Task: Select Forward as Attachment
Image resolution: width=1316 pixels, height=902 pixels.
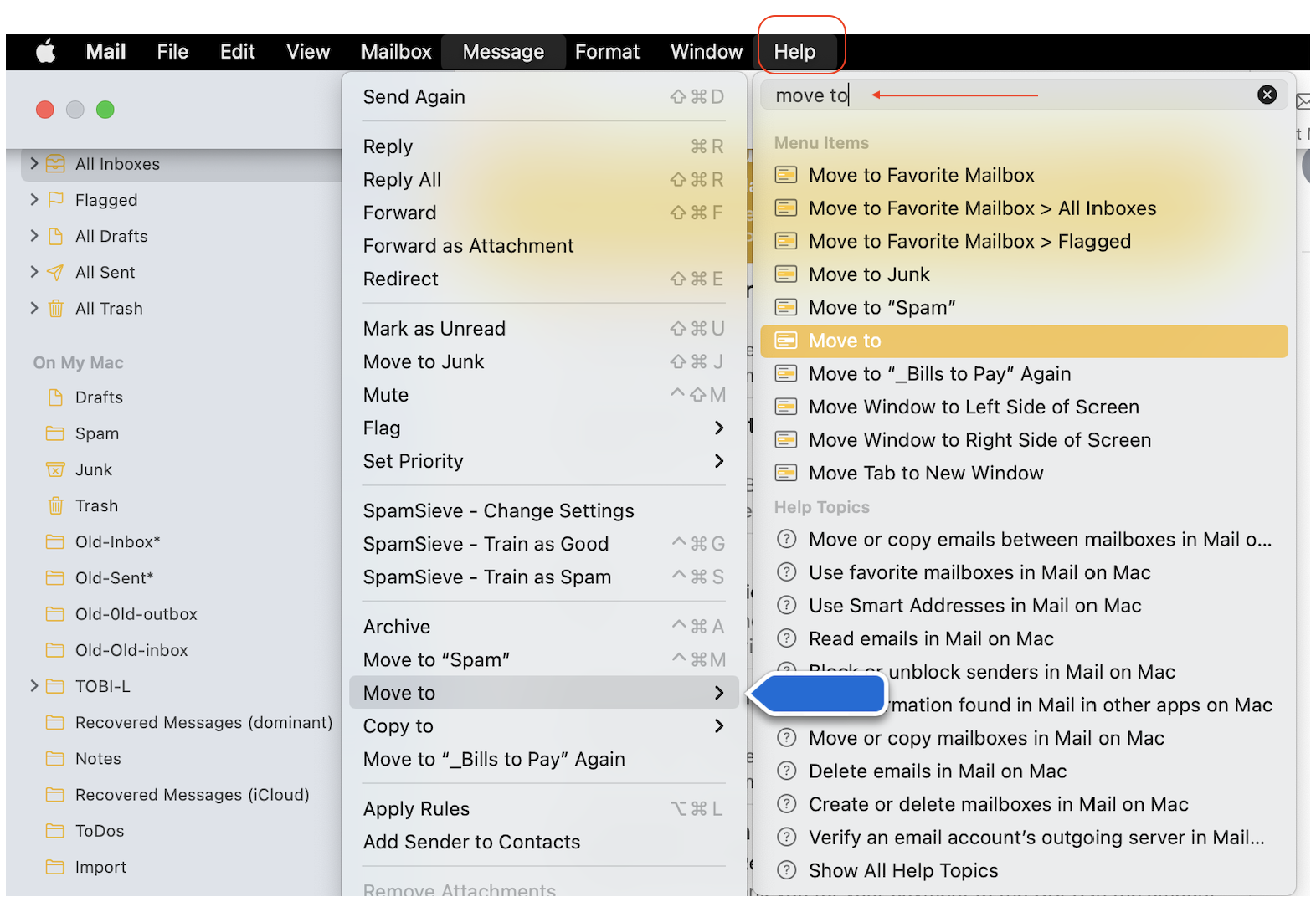Action: tap(544, 246)
